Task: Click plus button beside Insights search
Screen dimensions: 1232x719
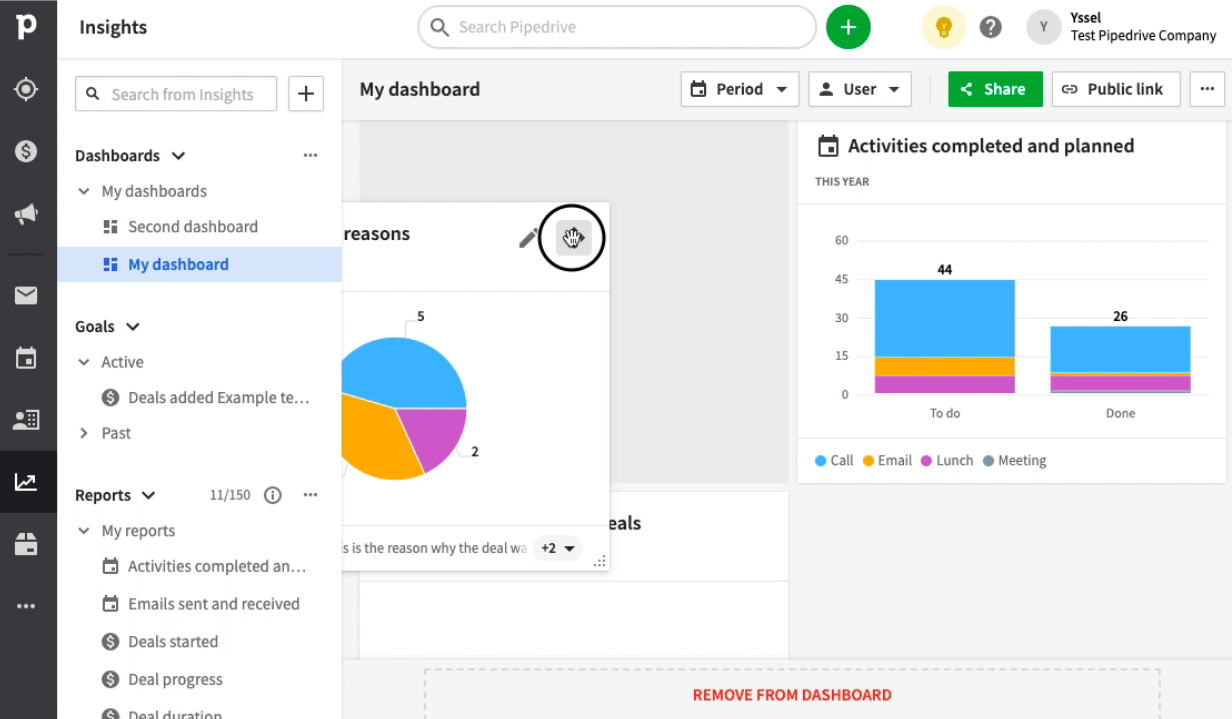Action: pos(306,94)
